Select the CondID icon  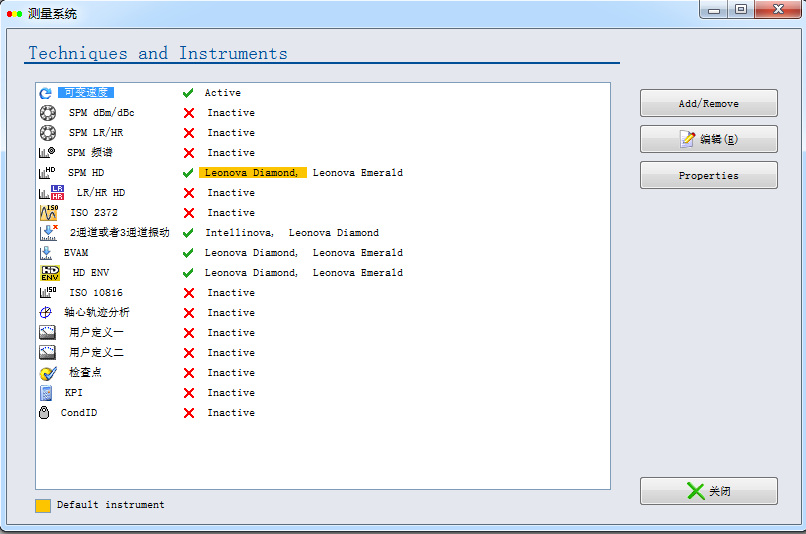(44, 413)
